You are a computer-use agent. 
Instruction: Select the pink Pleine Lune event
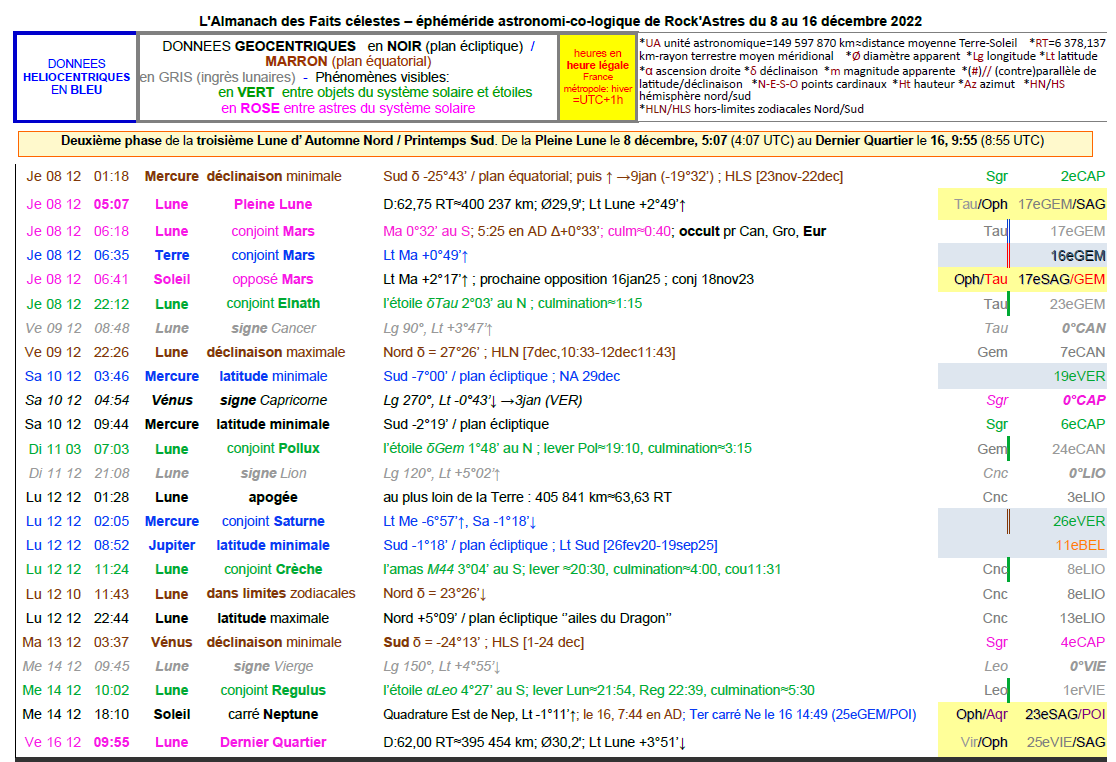pos(273,205)
